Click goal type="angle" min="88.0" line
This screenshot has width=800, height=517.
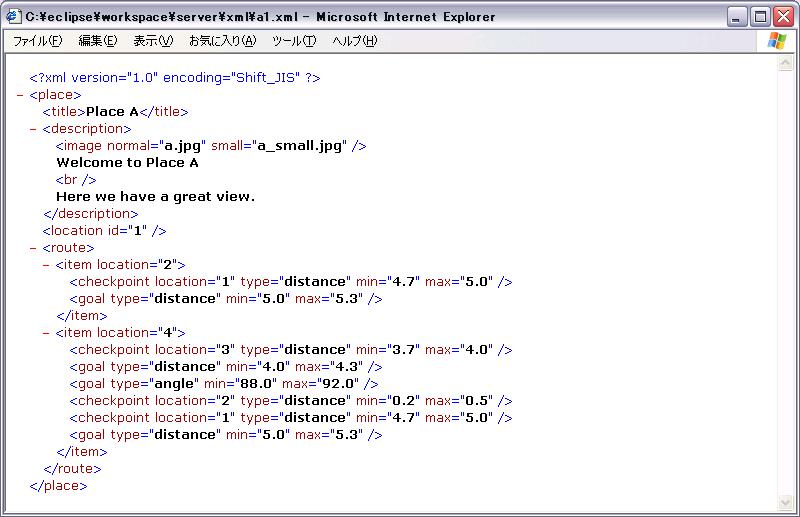[224, 384]
